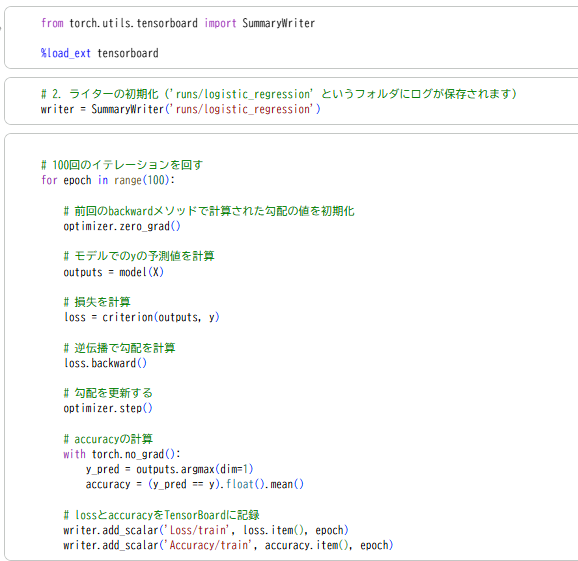Click the '%load_ext tensorboard' line
578x561 pixels.
(x=100, y=53)
